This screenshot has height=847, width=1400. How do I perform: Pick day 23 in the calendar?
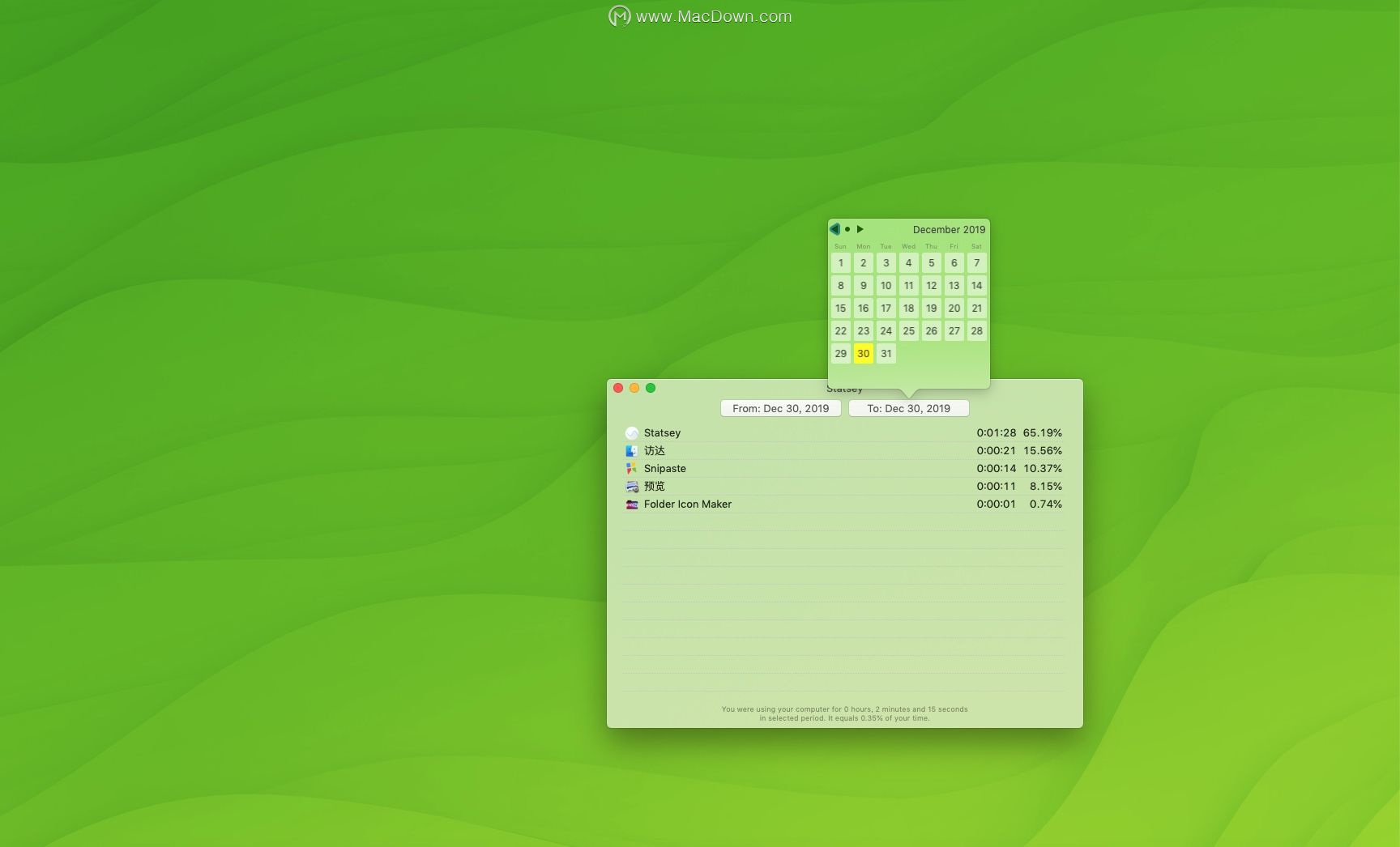864,331
